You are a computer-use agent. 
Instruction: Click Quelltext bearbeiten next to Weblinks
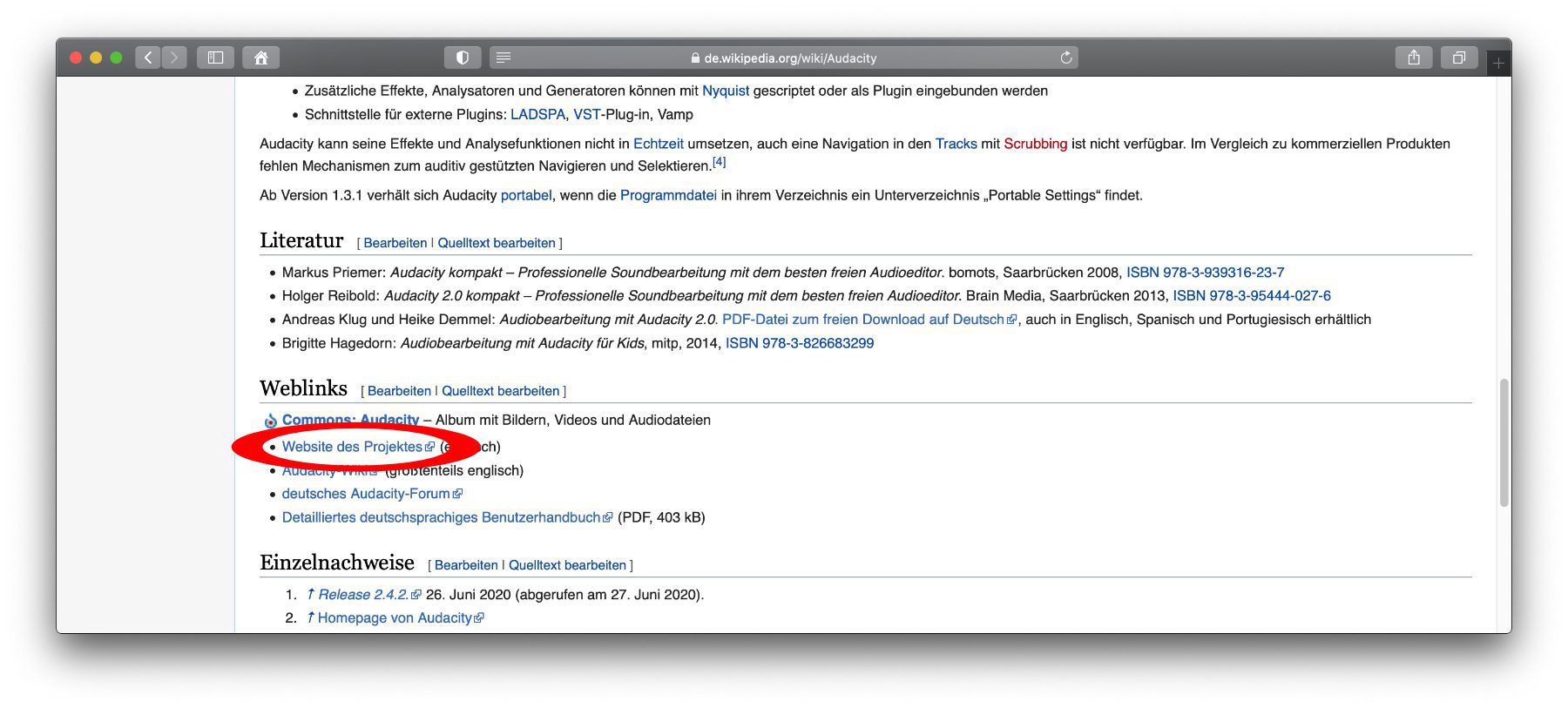(500, 391)
